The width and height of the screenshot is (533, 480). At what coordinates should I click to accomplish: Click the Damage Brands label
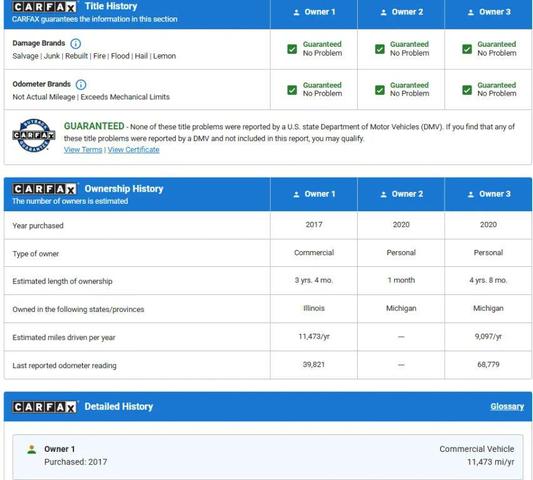39,43
